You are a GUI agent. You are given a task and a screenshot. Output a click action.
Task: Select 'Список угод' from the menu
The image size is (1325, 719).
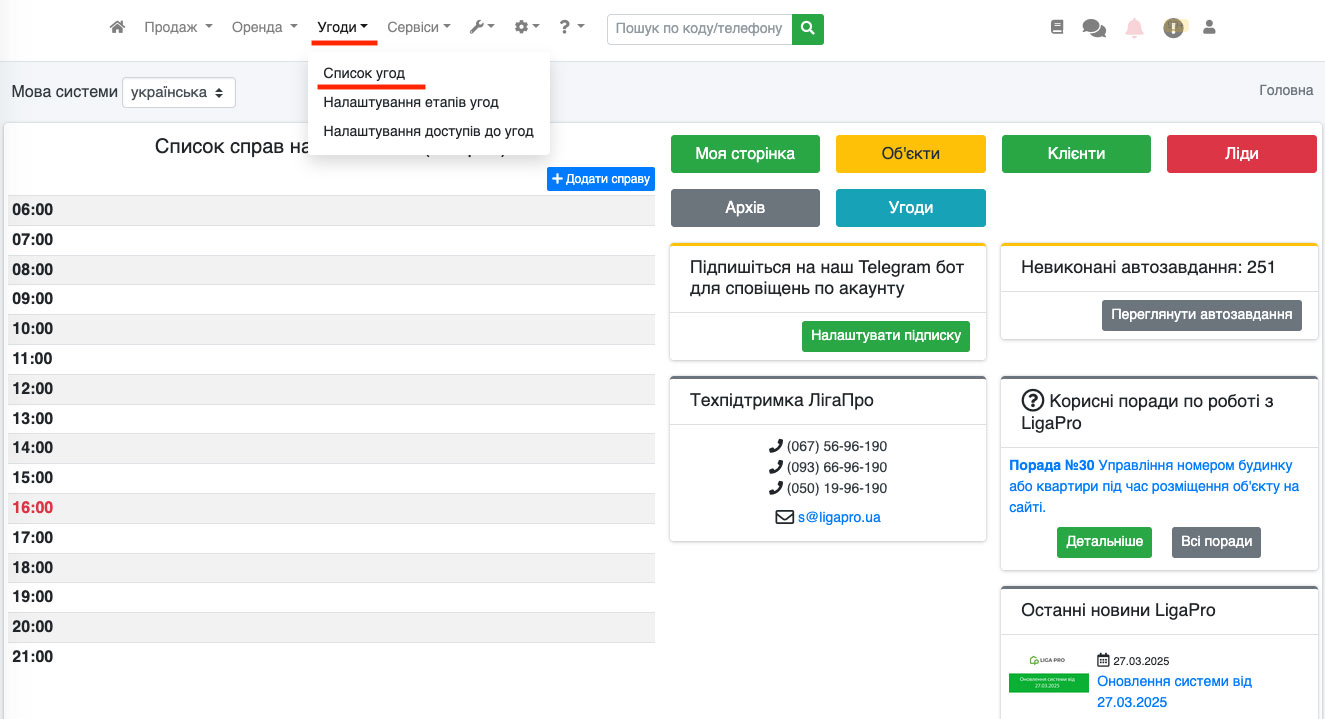(x=364, y=74)
